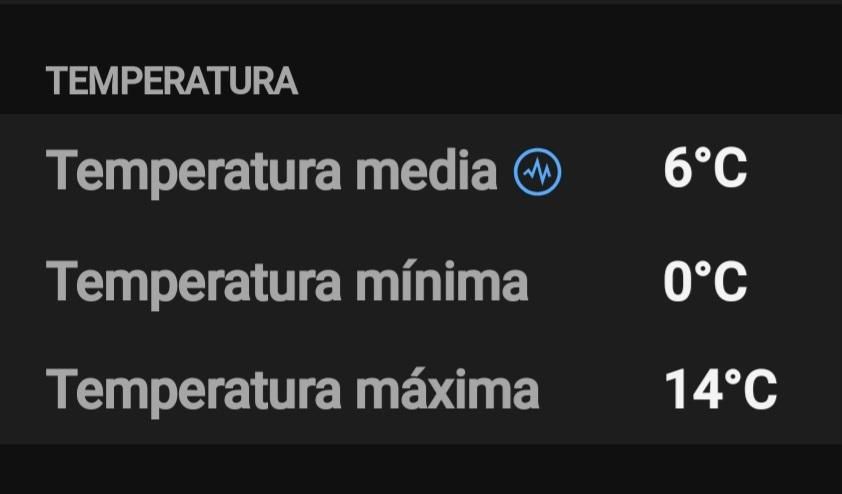Screen dimensions: 842x494
Task: Tap the word "mínima" in second row
Action: coord(442,281)
